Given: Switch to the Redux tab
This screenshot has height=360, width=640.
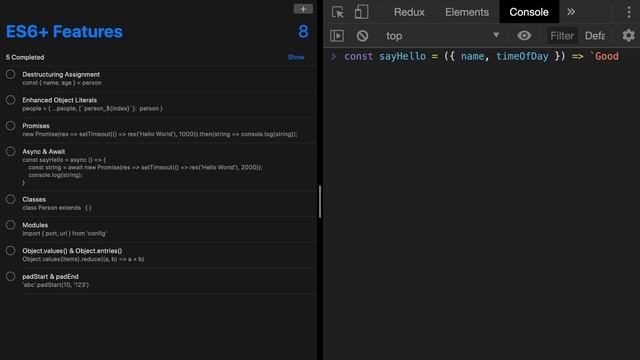Looking at the screenshot, I should pyautogui.click(x=409, y=12).
